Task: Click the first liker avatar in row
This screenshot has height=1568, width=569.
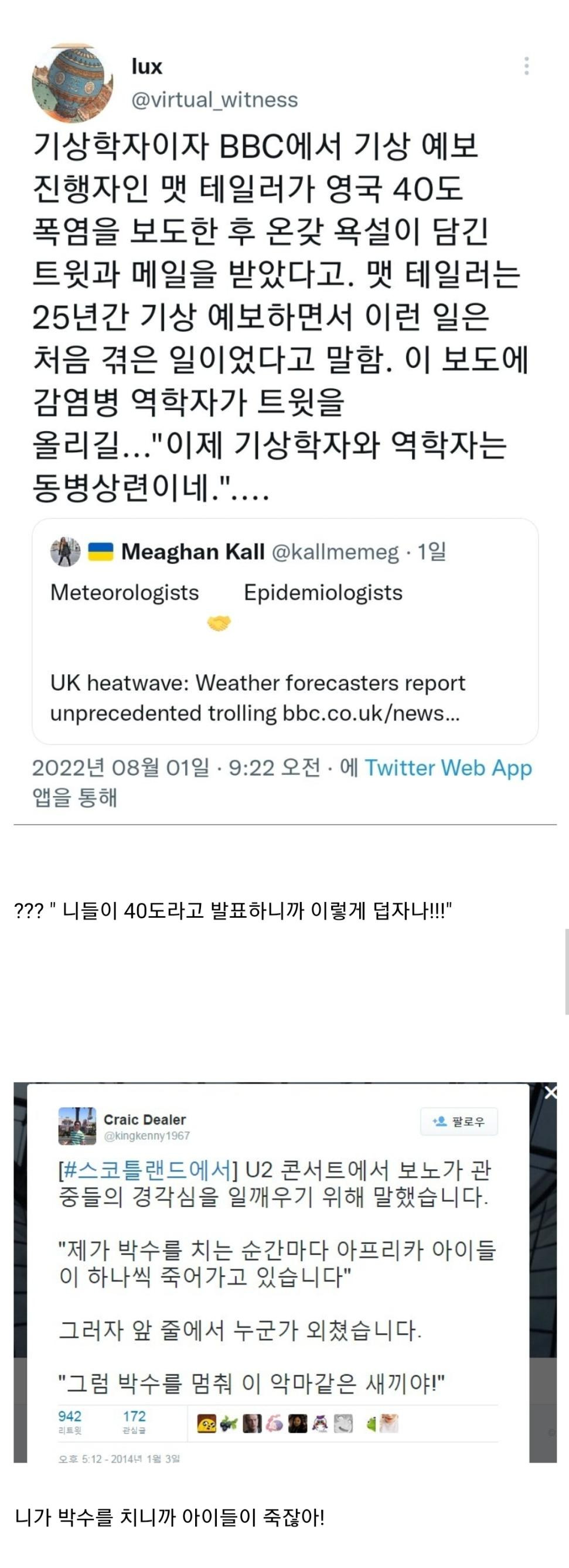Action: (x=206, y=1424)
